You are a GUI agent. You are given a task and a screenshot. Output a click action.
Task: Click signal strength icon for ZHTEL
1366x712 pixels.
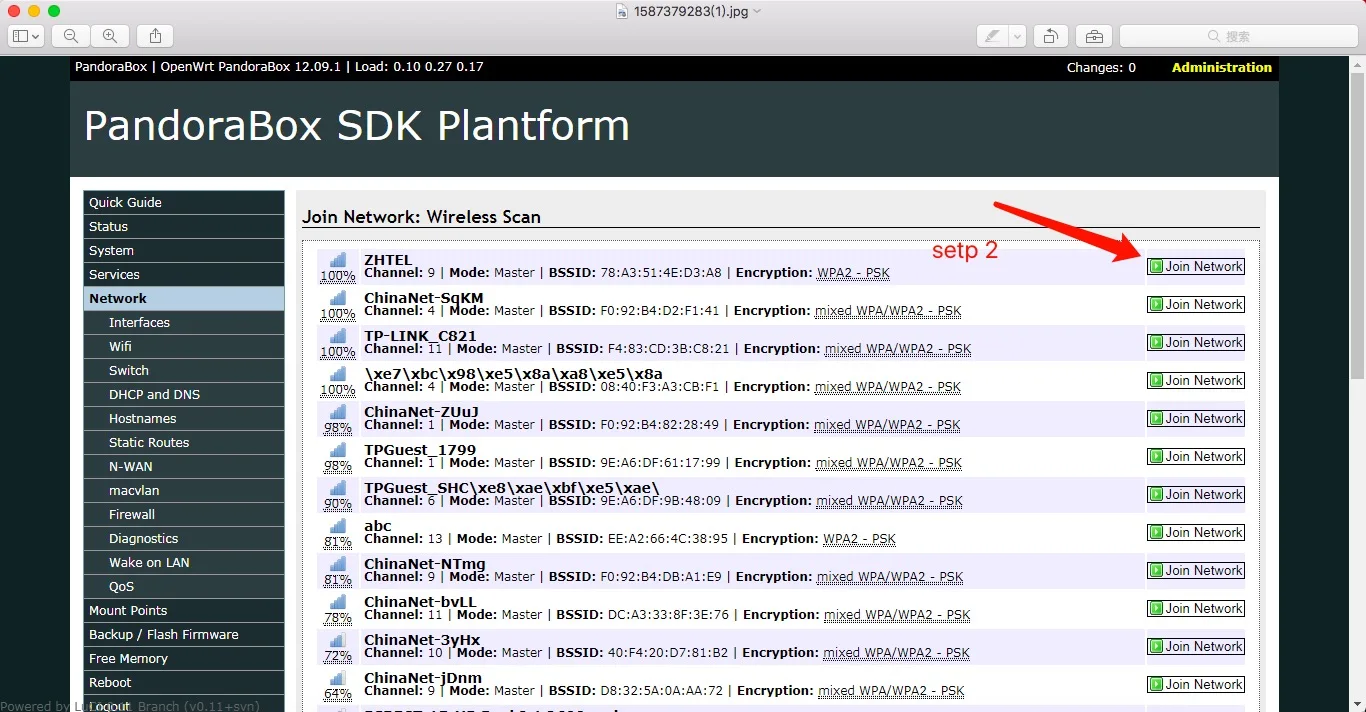pos(338,260)
